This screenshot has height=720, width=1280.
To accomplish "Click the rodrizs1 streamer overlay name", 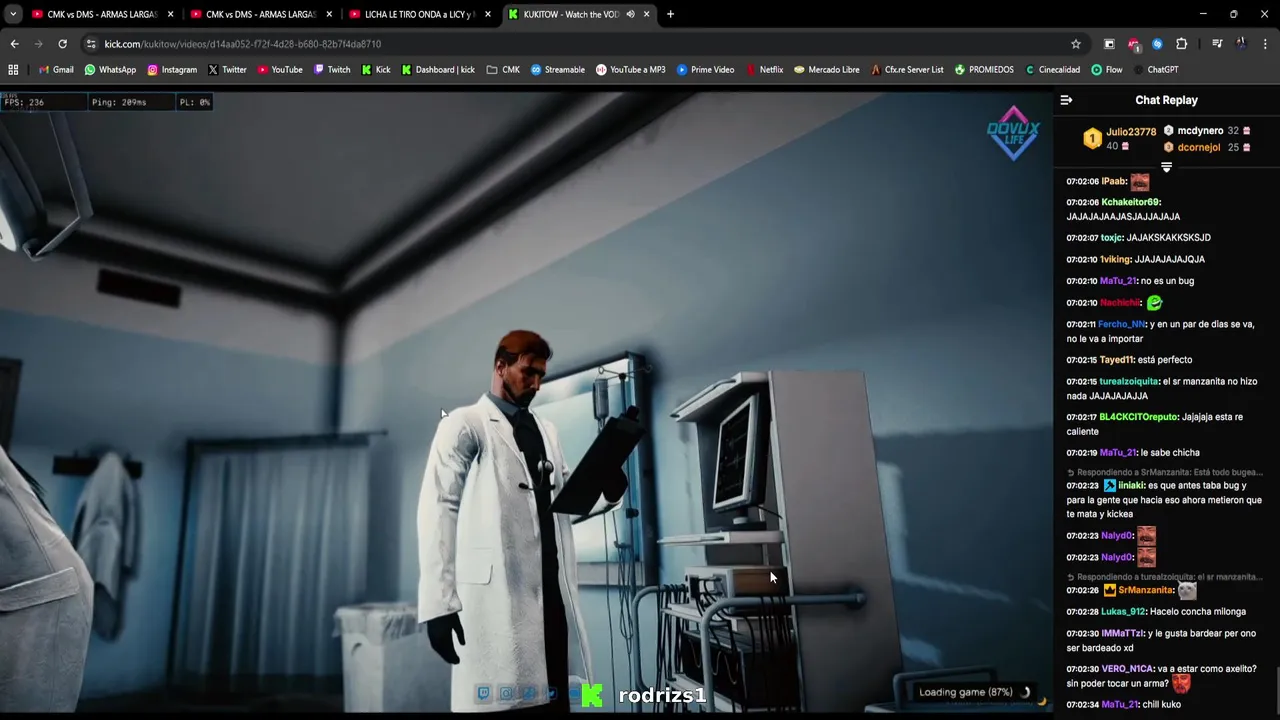I will click(662, 695).
